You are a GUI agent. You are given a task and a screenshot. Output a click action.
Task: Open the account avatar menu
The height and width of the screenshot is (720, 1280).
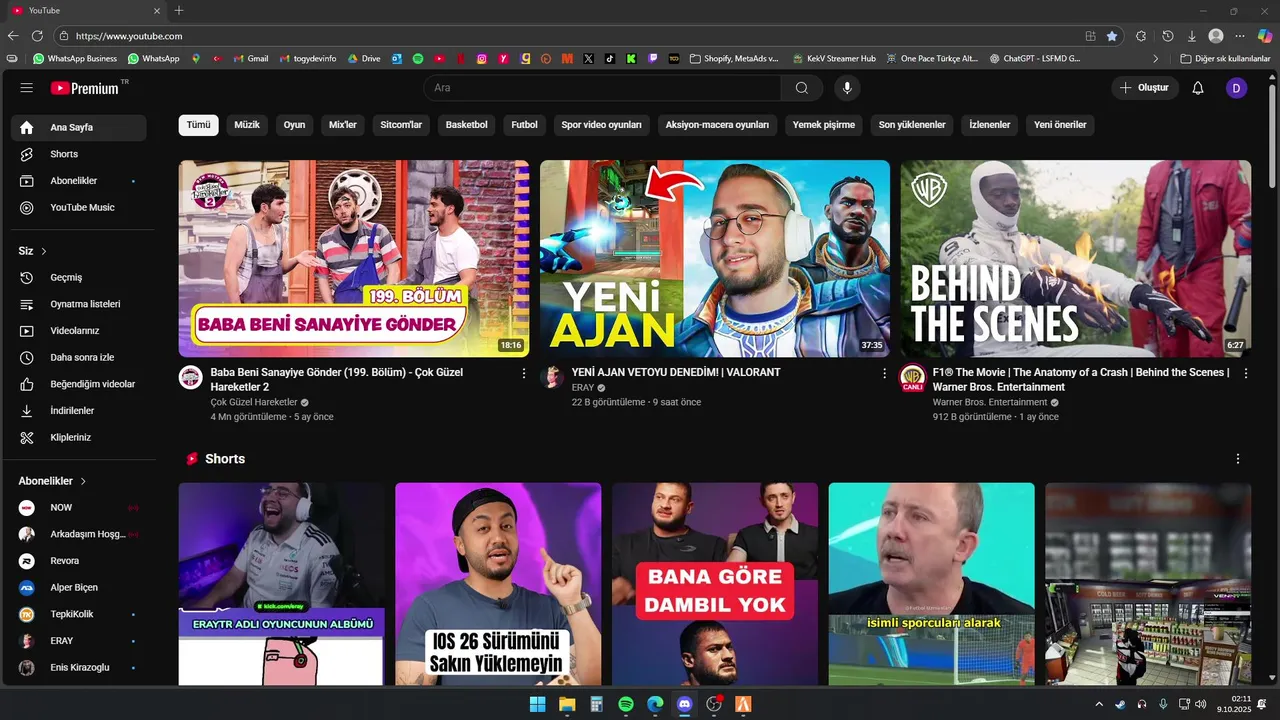click(1236, 88)
